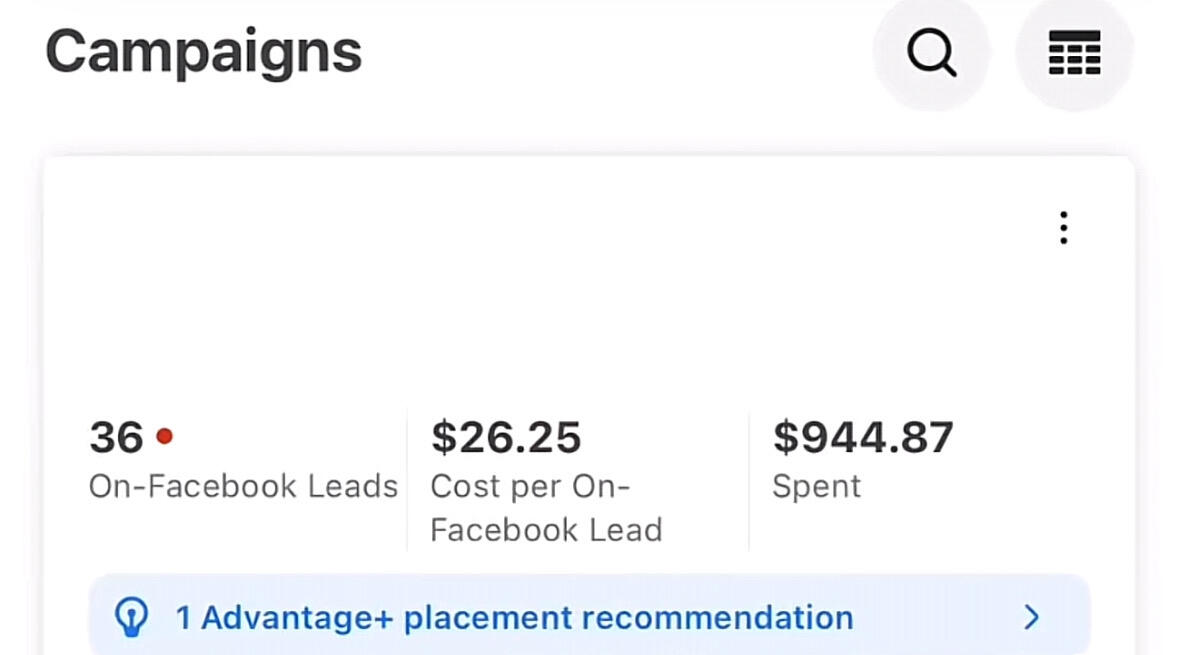
Task: Open the three-dot campaign options menu
Action: [x=1063, y=228]
